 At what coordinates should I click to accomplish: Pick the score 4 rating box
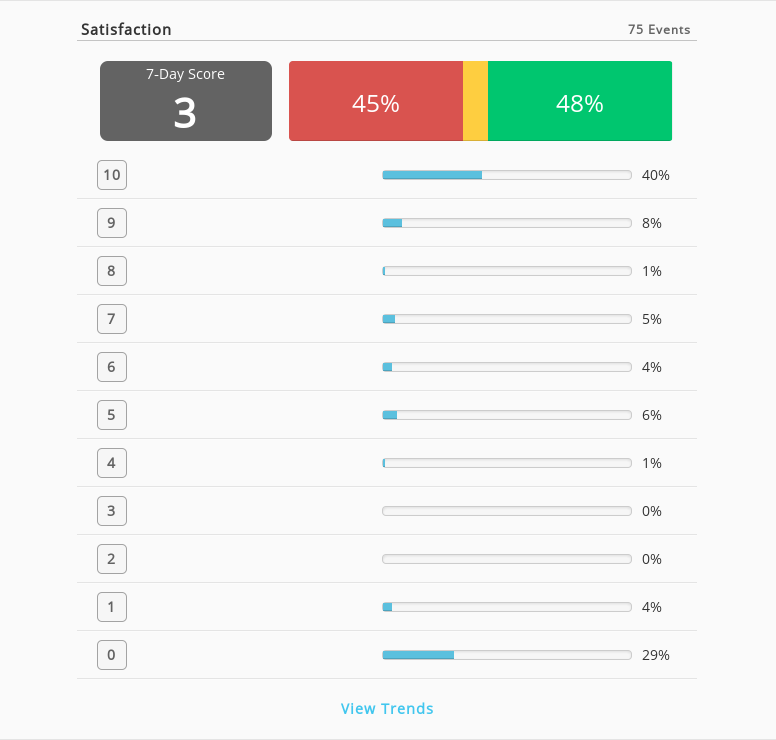pos(112,463)
